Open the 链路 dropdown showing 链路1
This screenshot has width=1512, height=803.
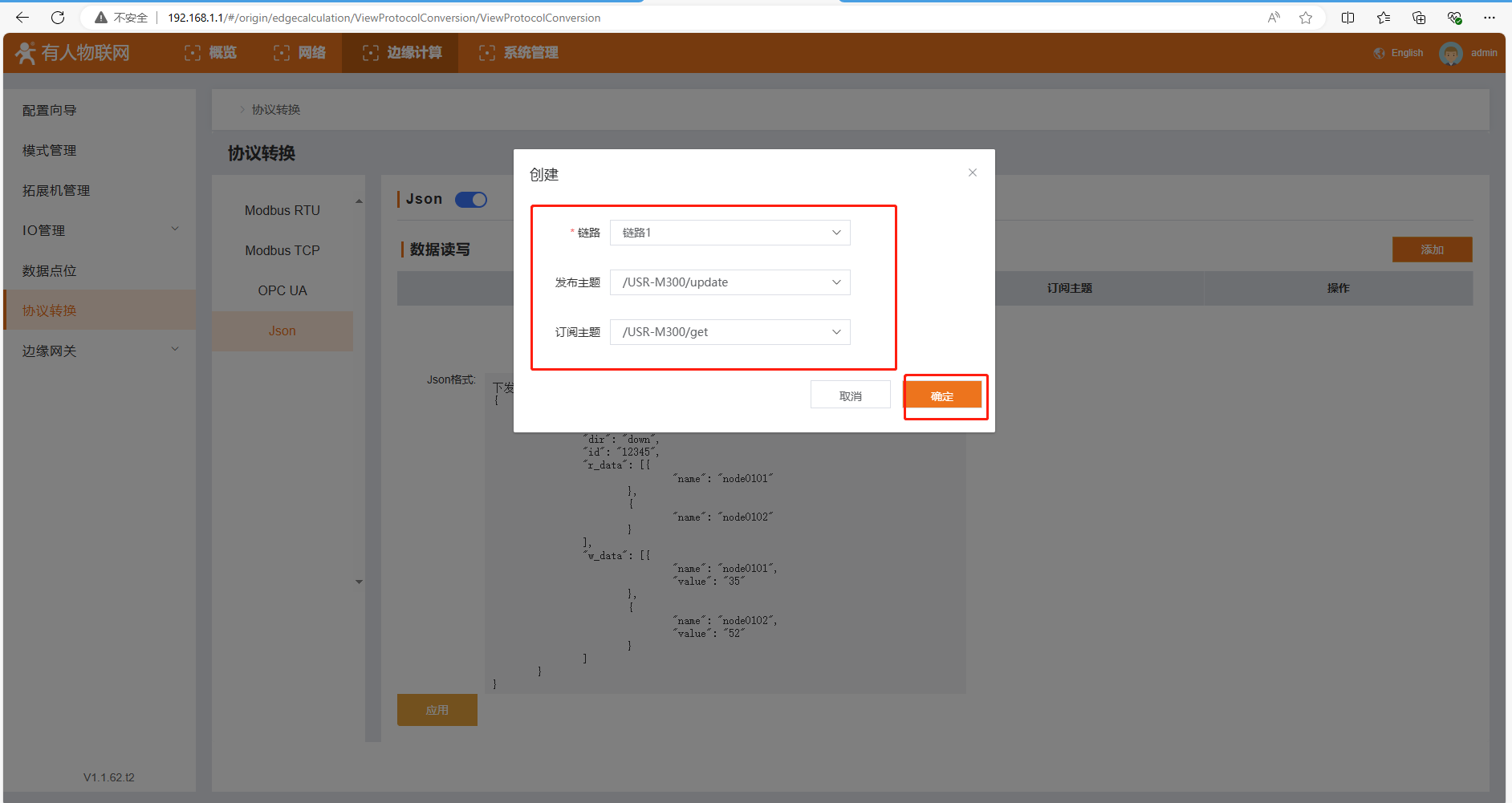point(730,233)
